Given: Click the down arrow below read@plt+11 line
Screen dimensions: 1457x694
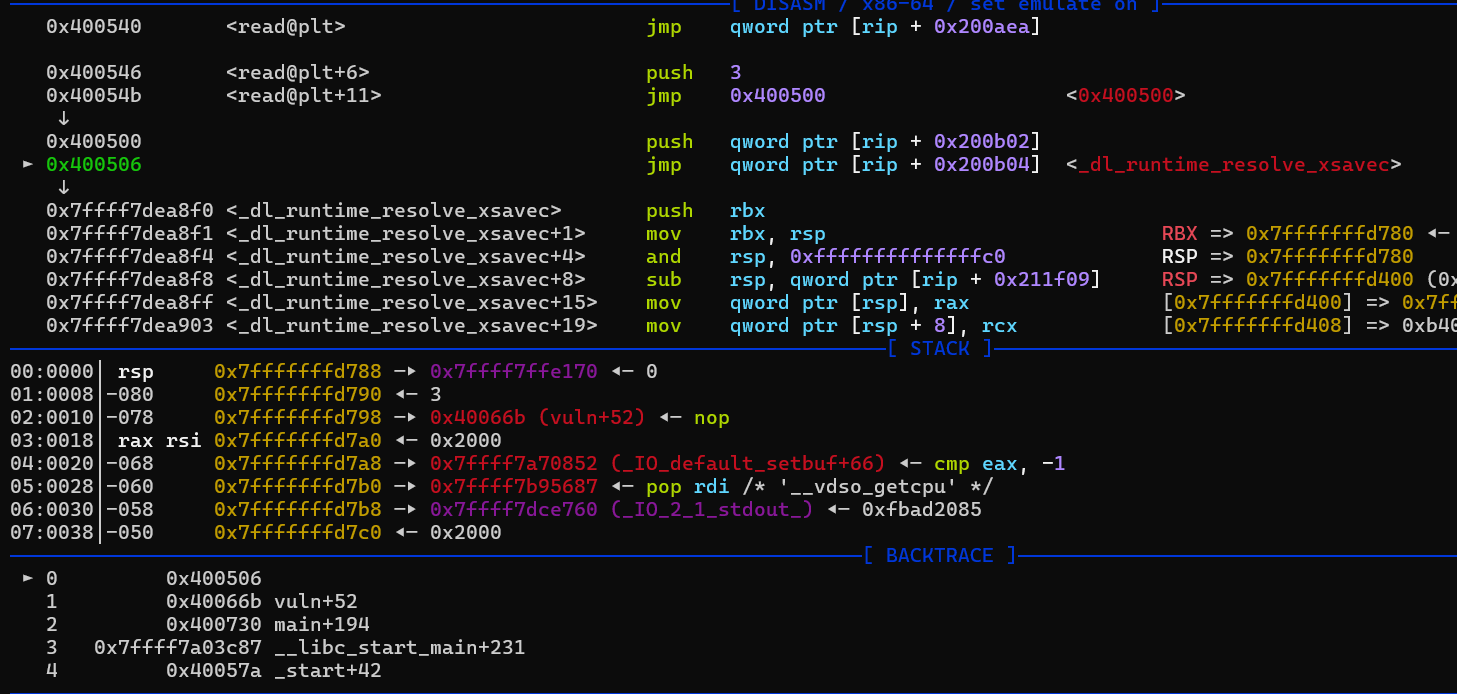Looking at the screenshot, I should coord(64,118).
